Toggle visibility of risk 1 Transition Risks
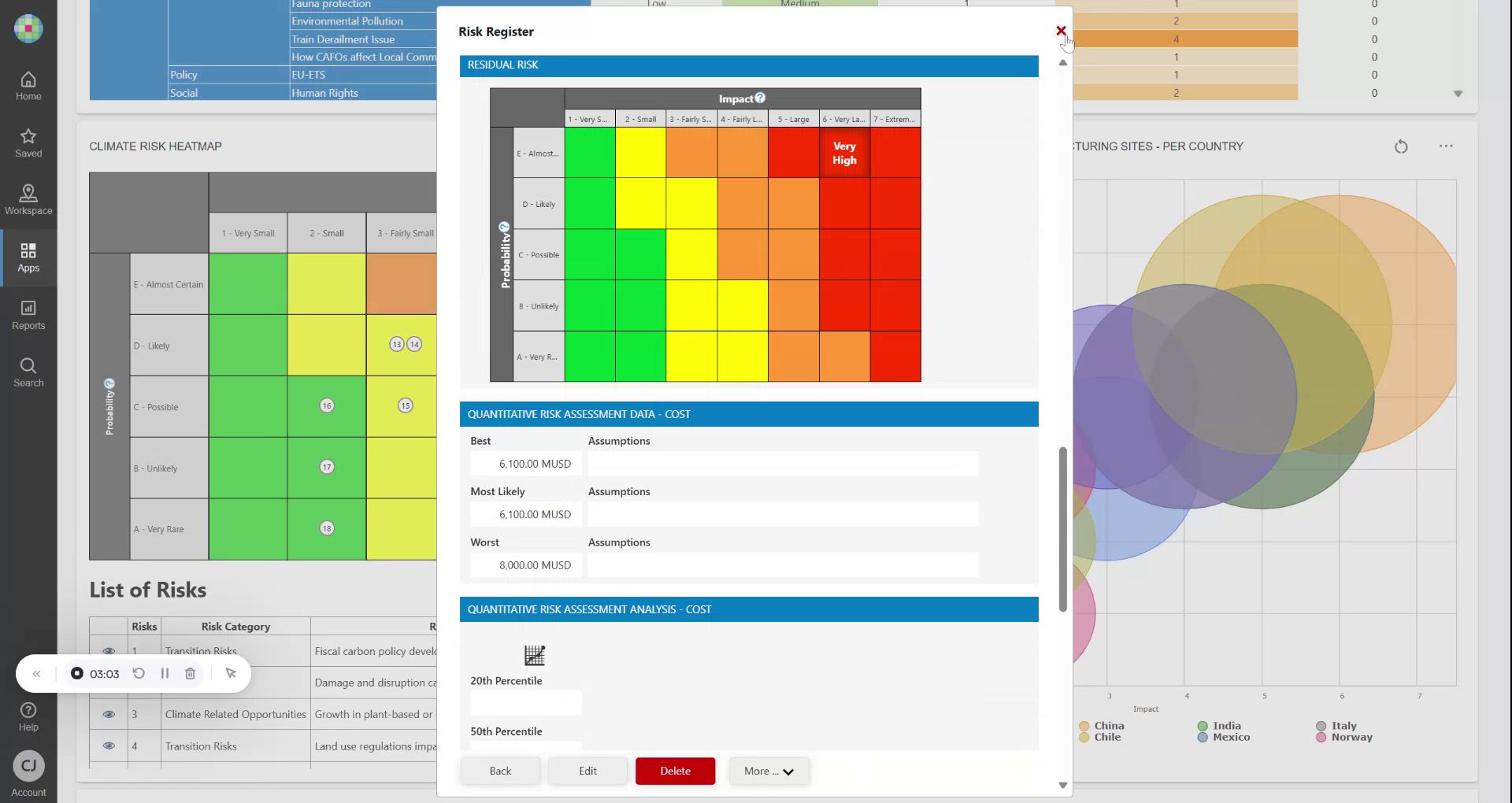 point(109,650)
